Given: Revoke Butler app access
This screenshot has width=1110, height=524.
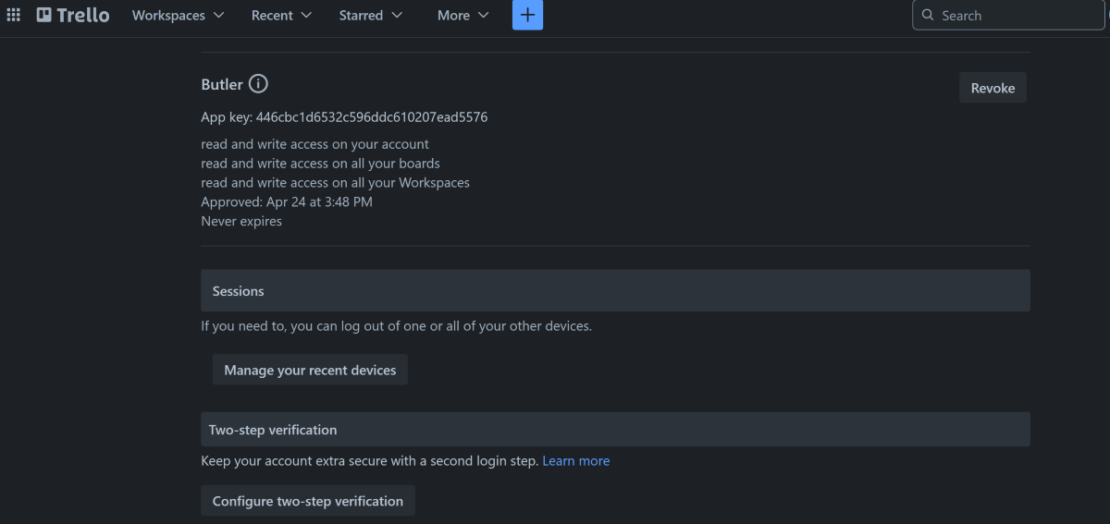Looking at the screenshot, I should tap(992, 88).
